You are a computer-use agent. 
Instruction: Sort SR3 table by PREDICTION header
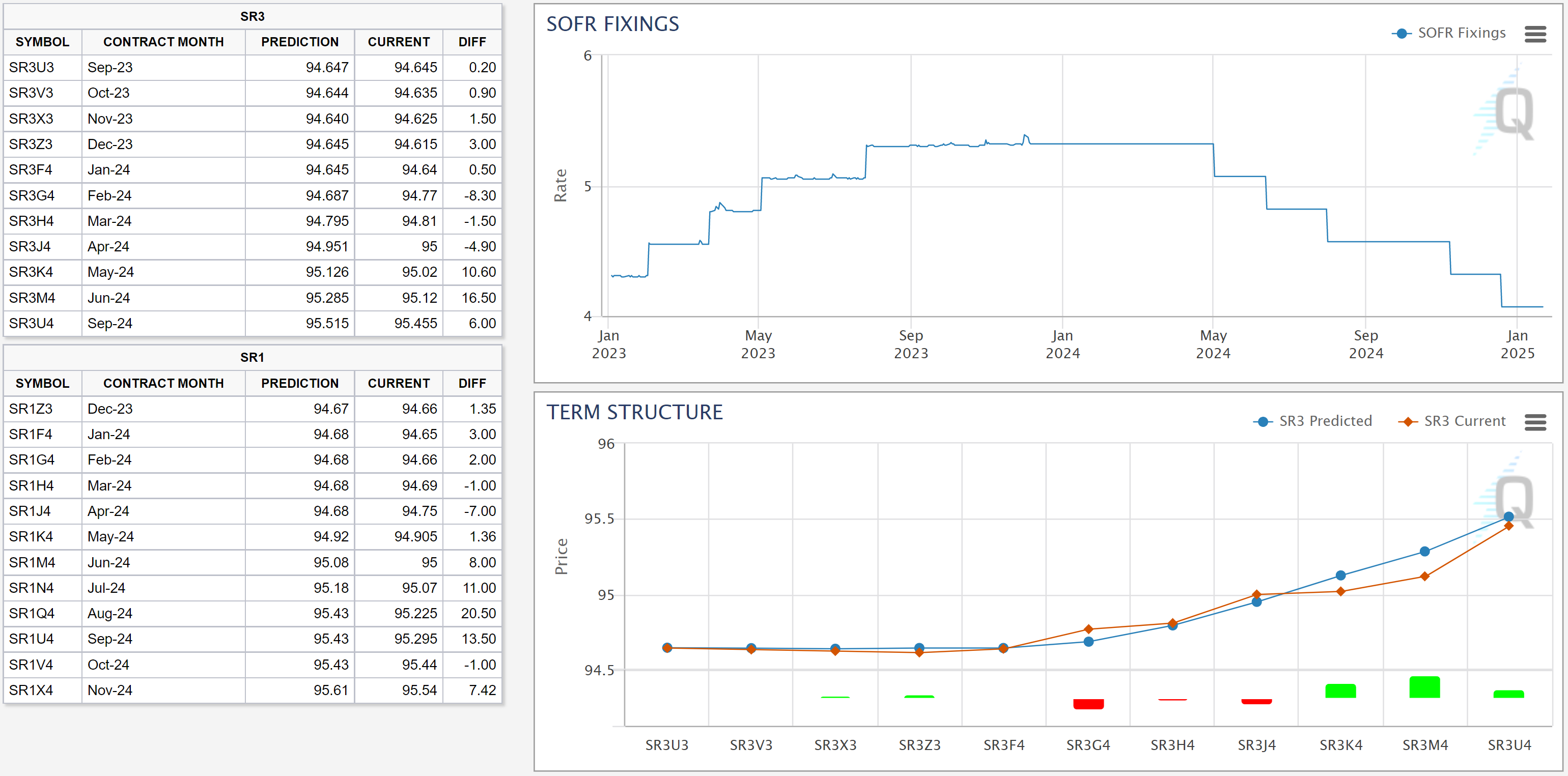click(299, 42)
